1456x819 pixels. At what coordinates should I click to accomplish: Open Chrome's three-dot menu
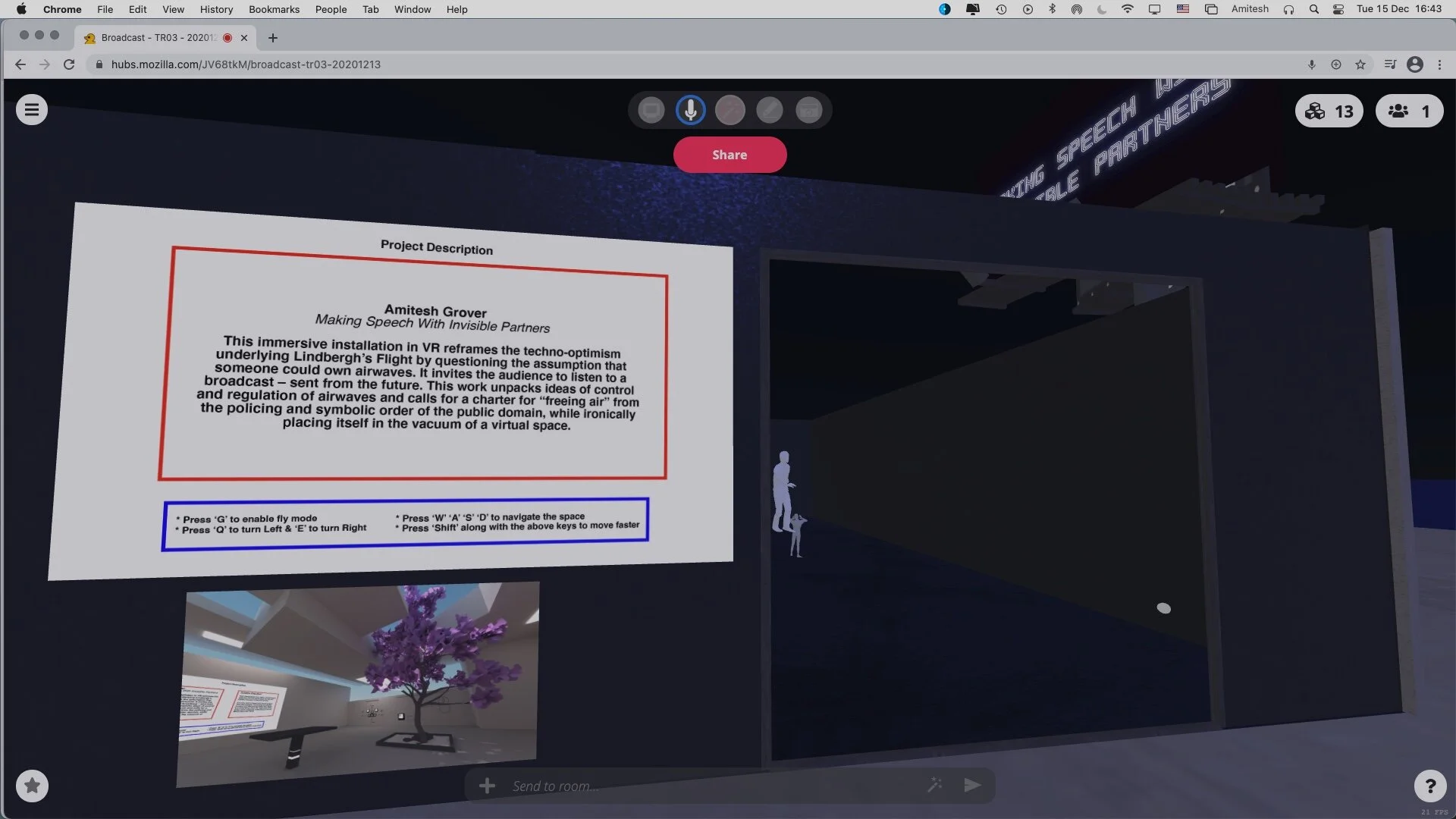coord(1439,64)
